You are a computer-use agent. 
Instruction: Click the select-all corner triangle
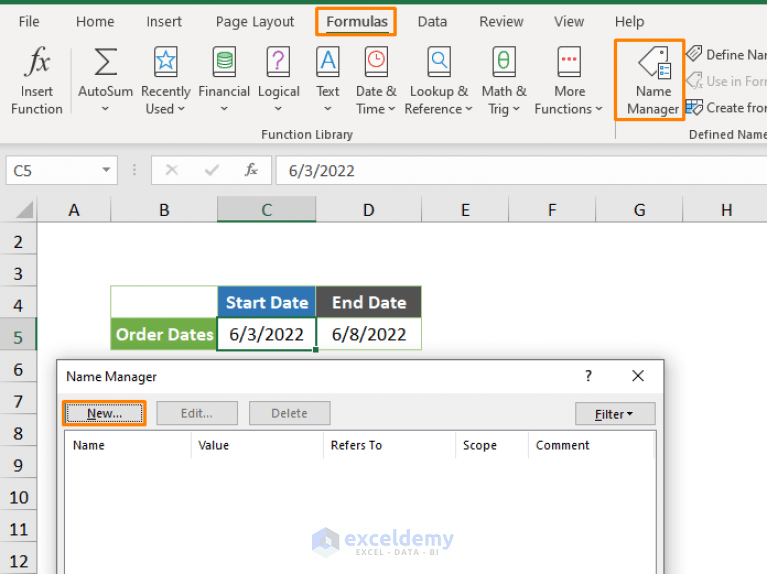(x=24, y=209)
